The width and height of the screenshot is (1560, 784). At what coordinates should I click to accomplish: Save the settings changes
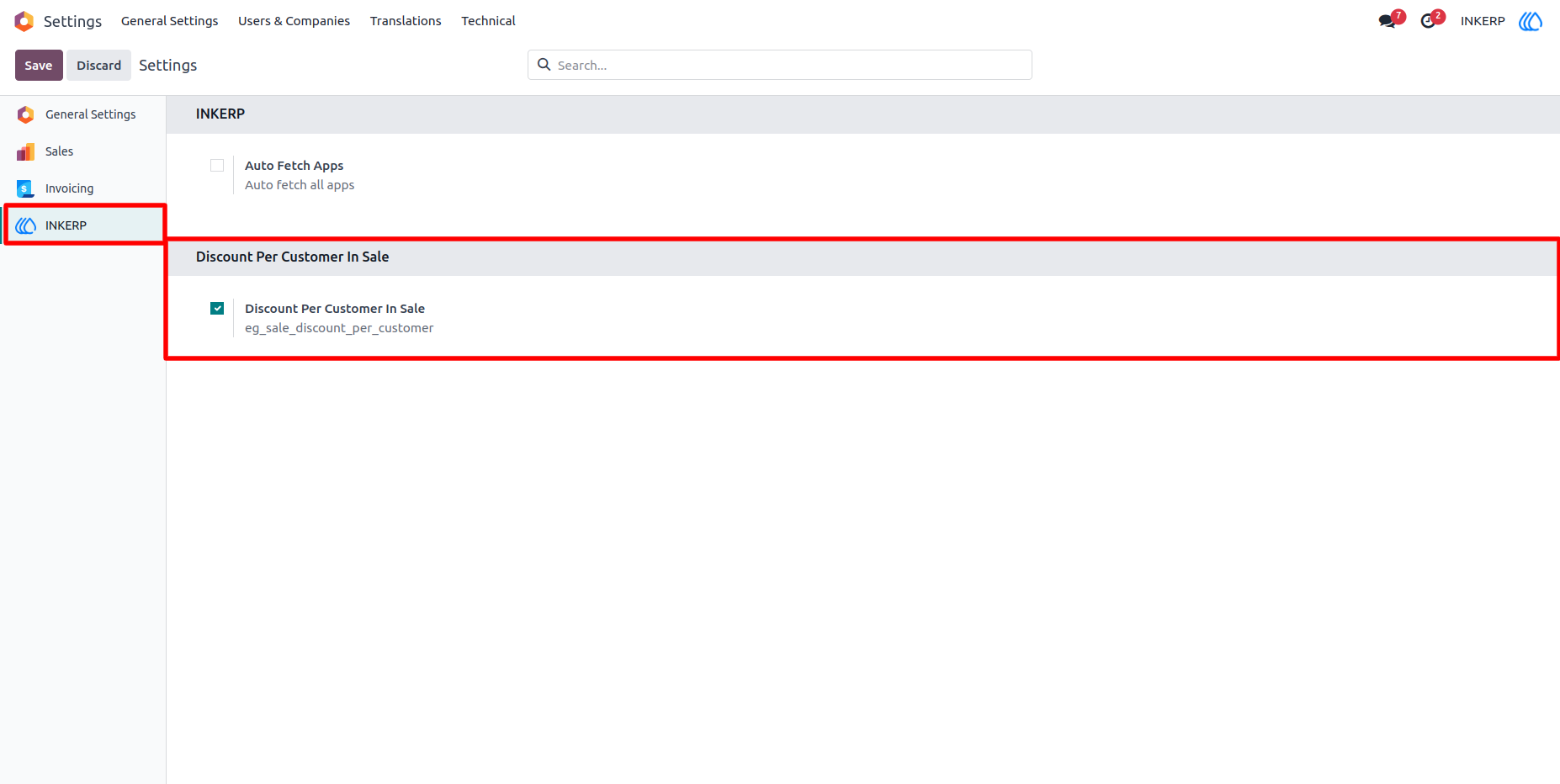pyautogui.click(x=39, y=66)
